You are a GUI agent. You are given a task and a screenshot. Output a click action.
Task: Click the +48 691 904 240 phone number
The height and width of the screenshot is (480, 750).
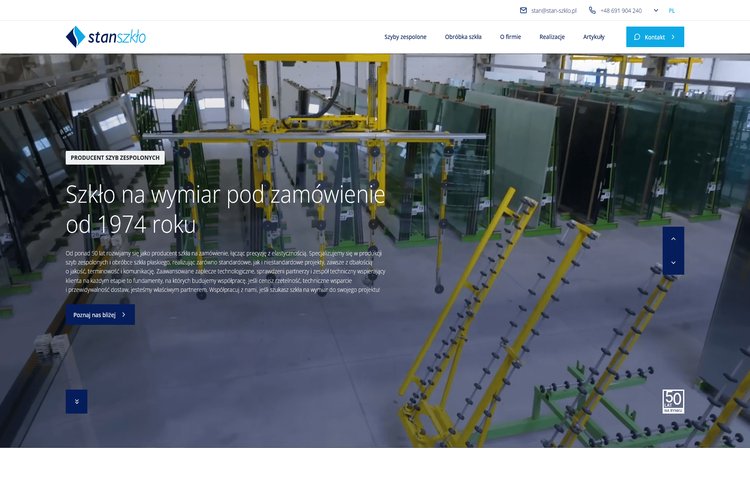click(x=621, y=10)
